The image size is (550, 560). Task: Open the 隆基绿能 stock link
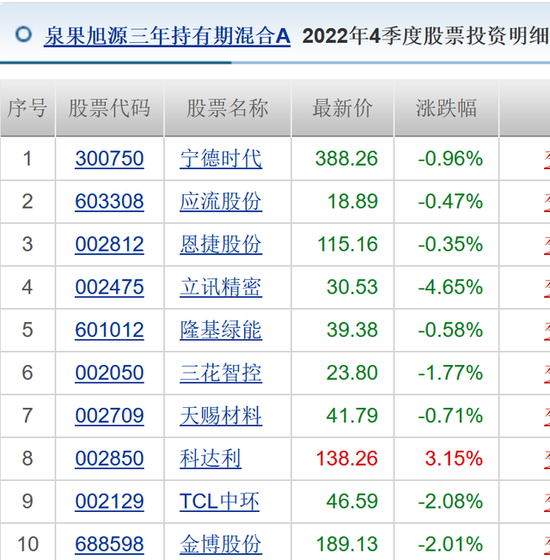pyautogui.click(x=221, y=330)
